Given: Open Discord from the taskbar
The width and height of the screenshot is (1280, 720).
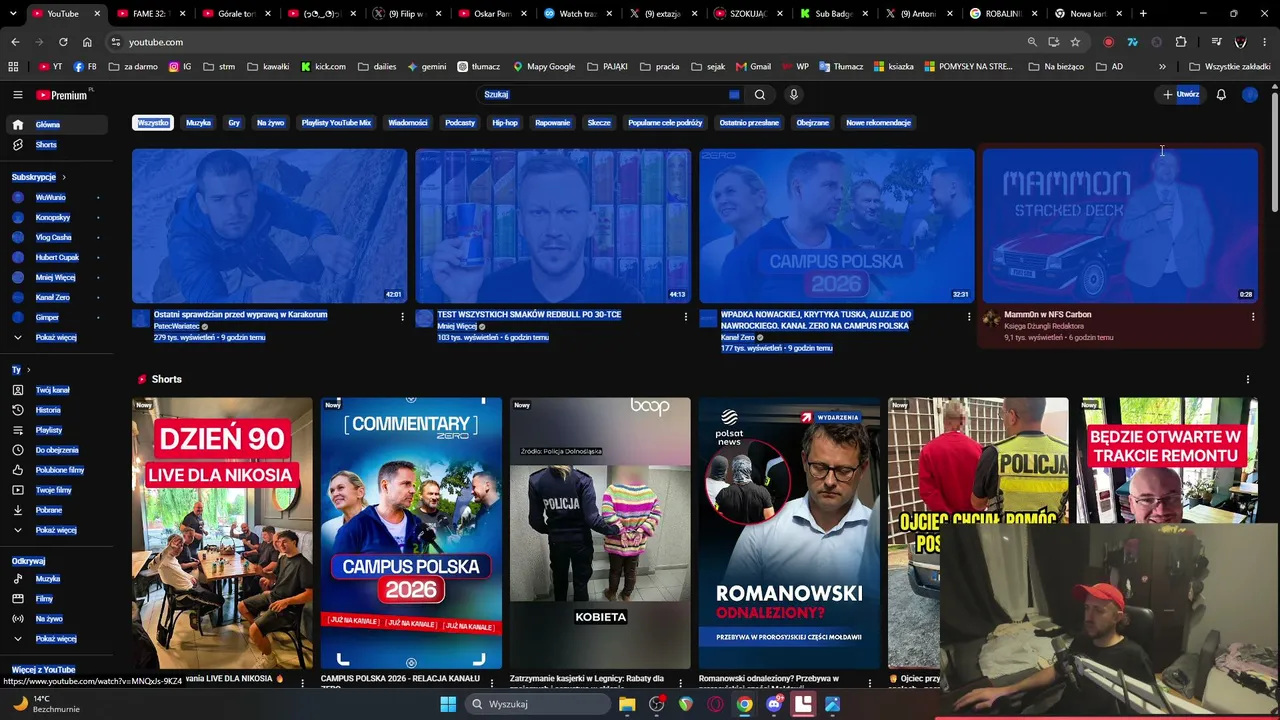Looking at the screenshot, I should [x=774, y=704].
